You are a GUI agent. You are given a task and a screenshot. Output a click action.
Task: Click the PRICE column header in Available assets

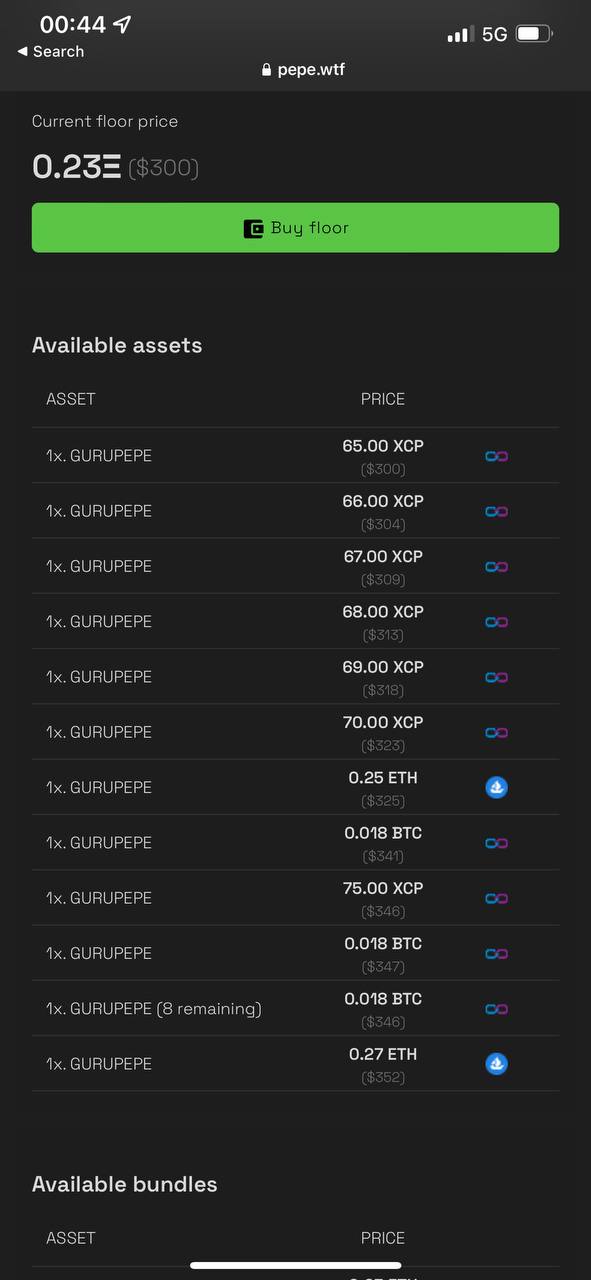point(383,399)
